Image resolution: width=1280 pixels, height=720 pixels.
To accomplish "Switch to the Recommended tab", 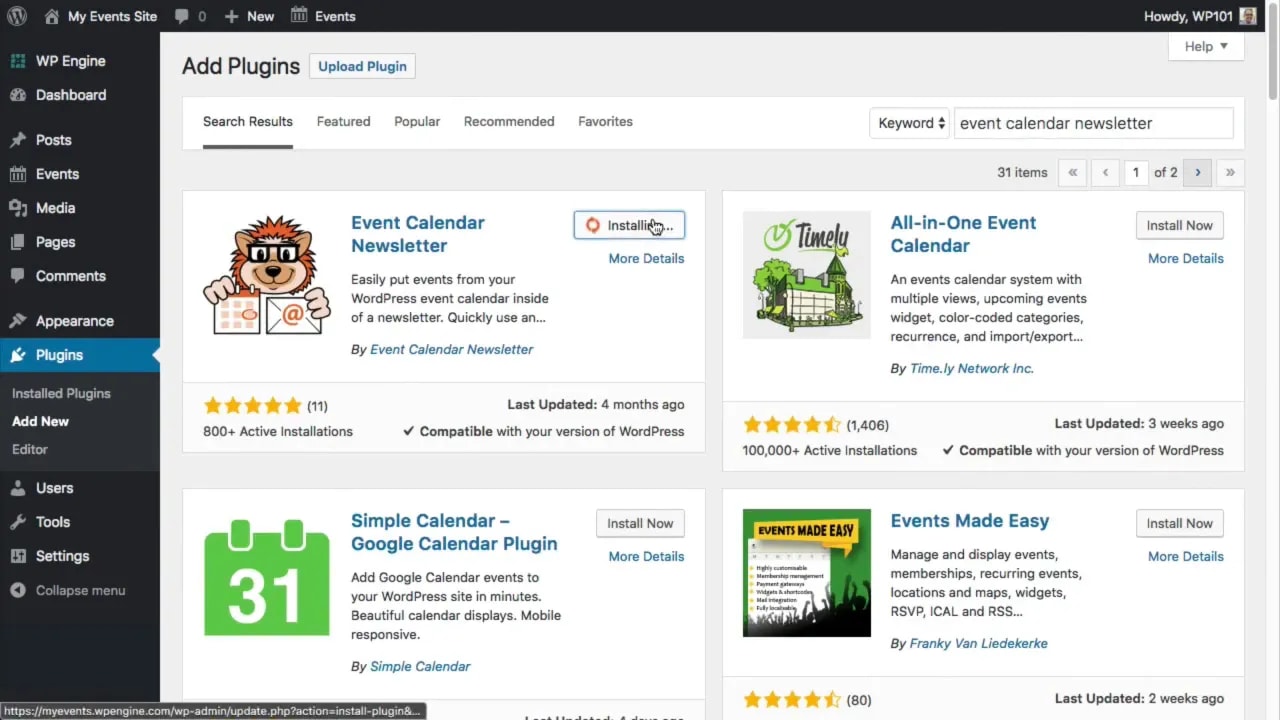I will tap(509, 122).
